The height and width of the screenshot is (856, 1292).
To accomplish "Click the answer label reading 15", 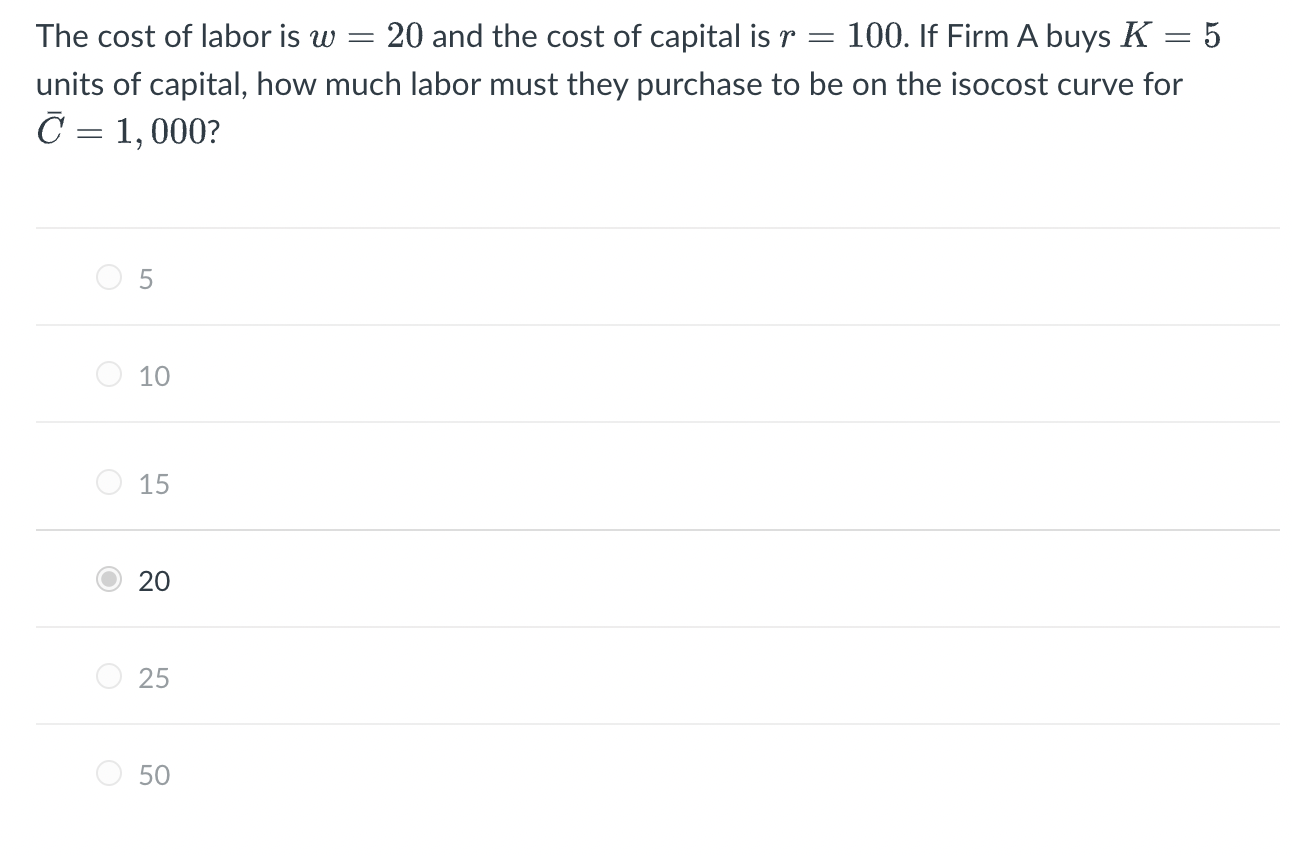I will 153,484.
